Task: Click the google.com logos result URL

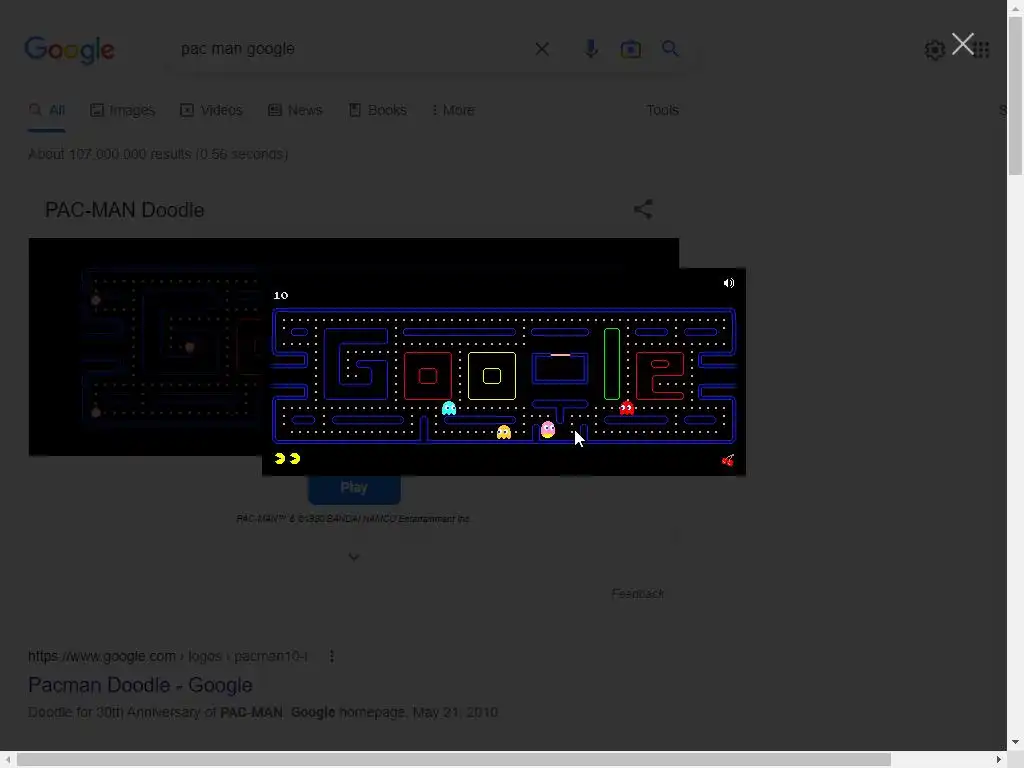Action: (167, 656)
